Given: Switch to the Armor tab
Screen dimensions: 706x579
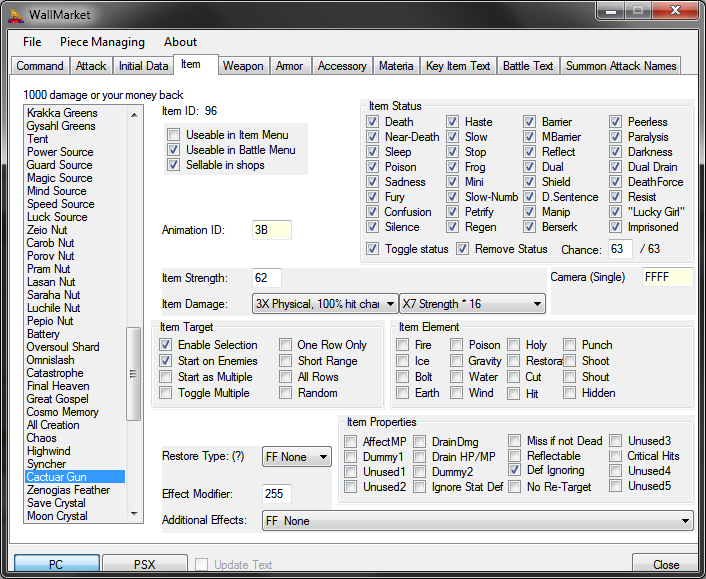Looking at the screenshot, I should tap(289, 66).
